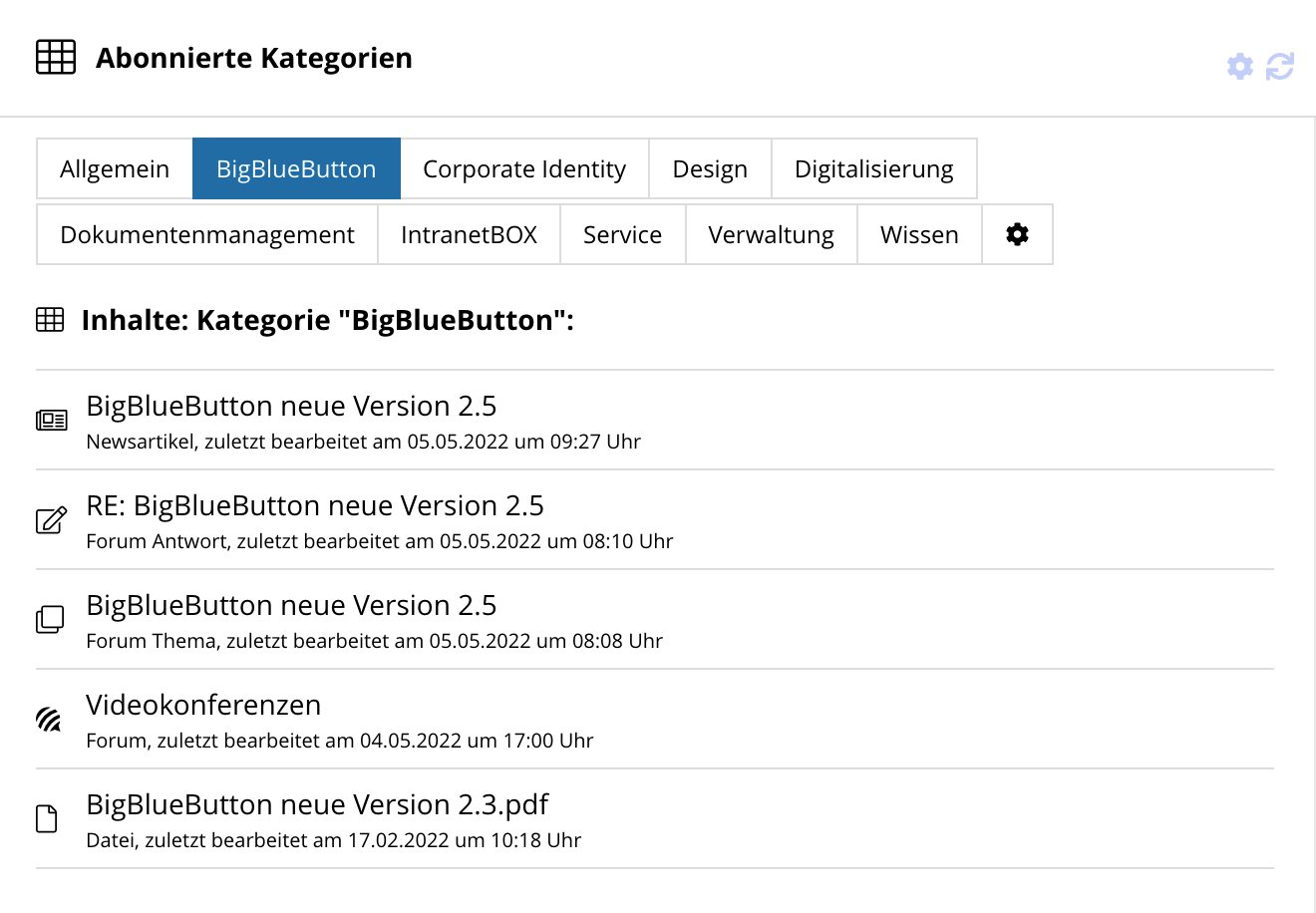Click the Forum Antwort edit icon
Image resolution: width=1316 pixels, height=913 pixels.
pos(52,519)
